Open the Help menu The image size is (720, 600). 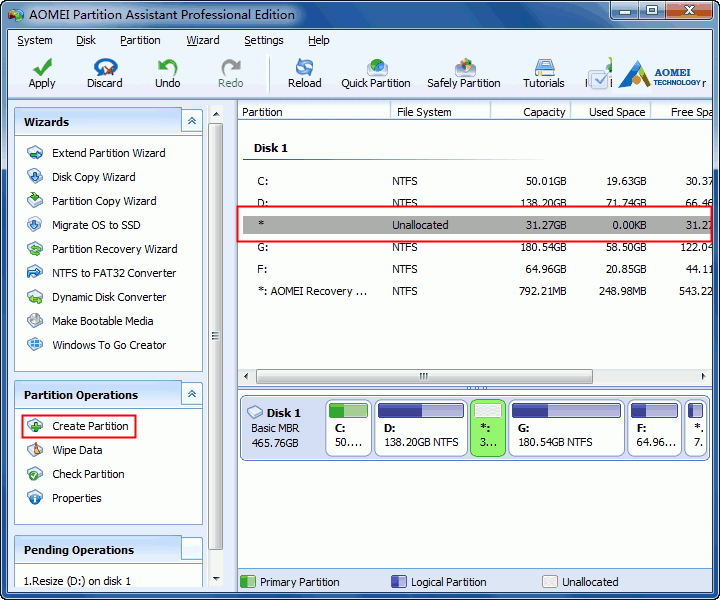point(319,40)
